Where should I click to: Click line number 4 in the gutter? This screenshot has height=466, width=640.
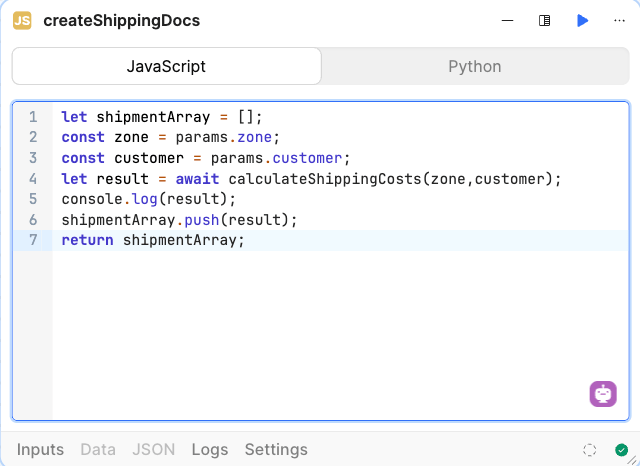coord(33,179)
